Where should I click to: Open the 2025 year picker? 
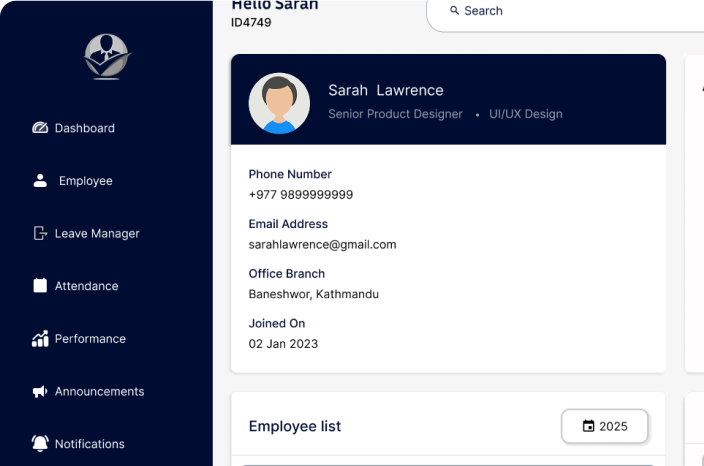click(x=604, y=426)
